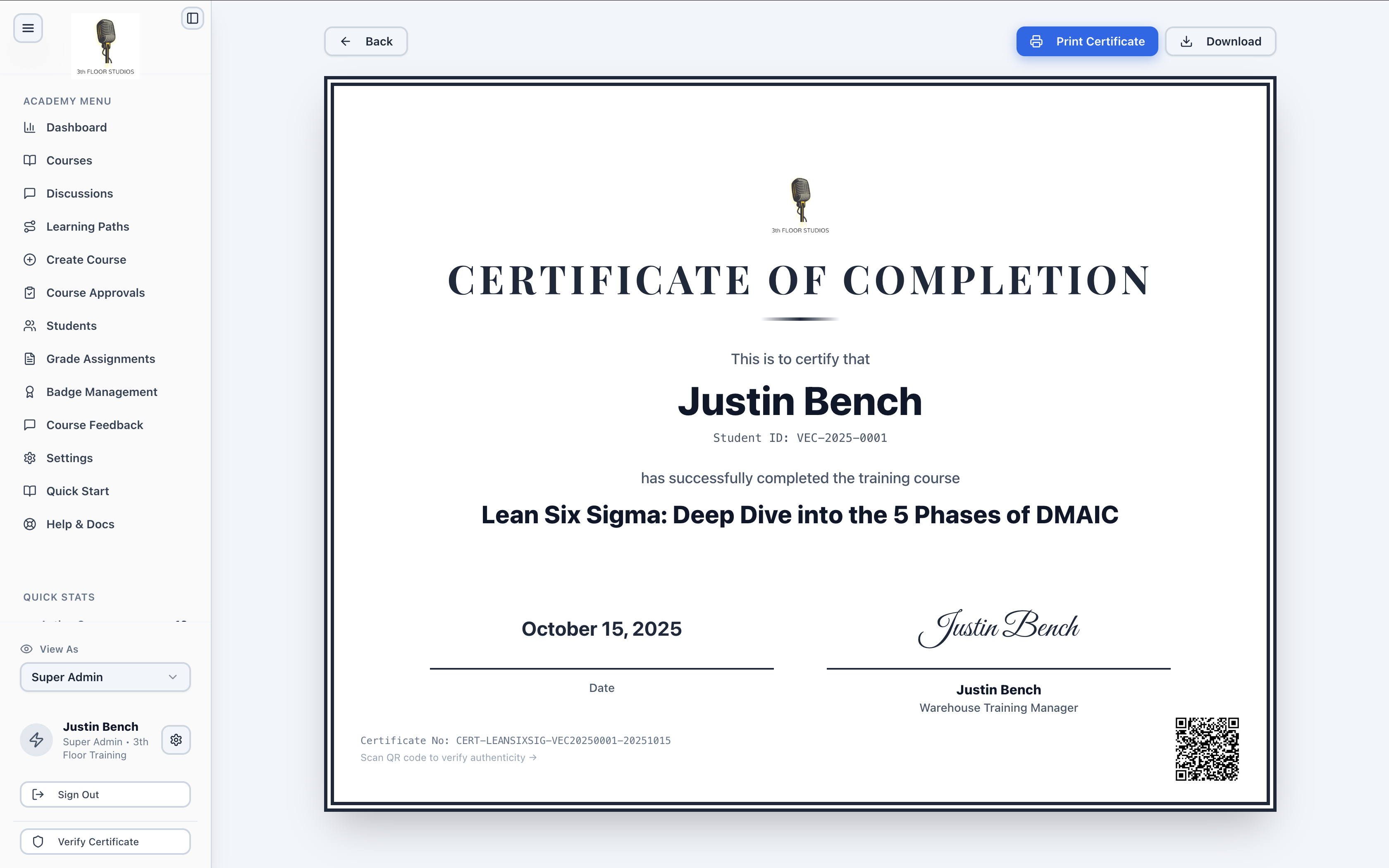Click the chevron in Super Admin selector
This screenshot has height=868, width=1389.
tap(173, 677)
